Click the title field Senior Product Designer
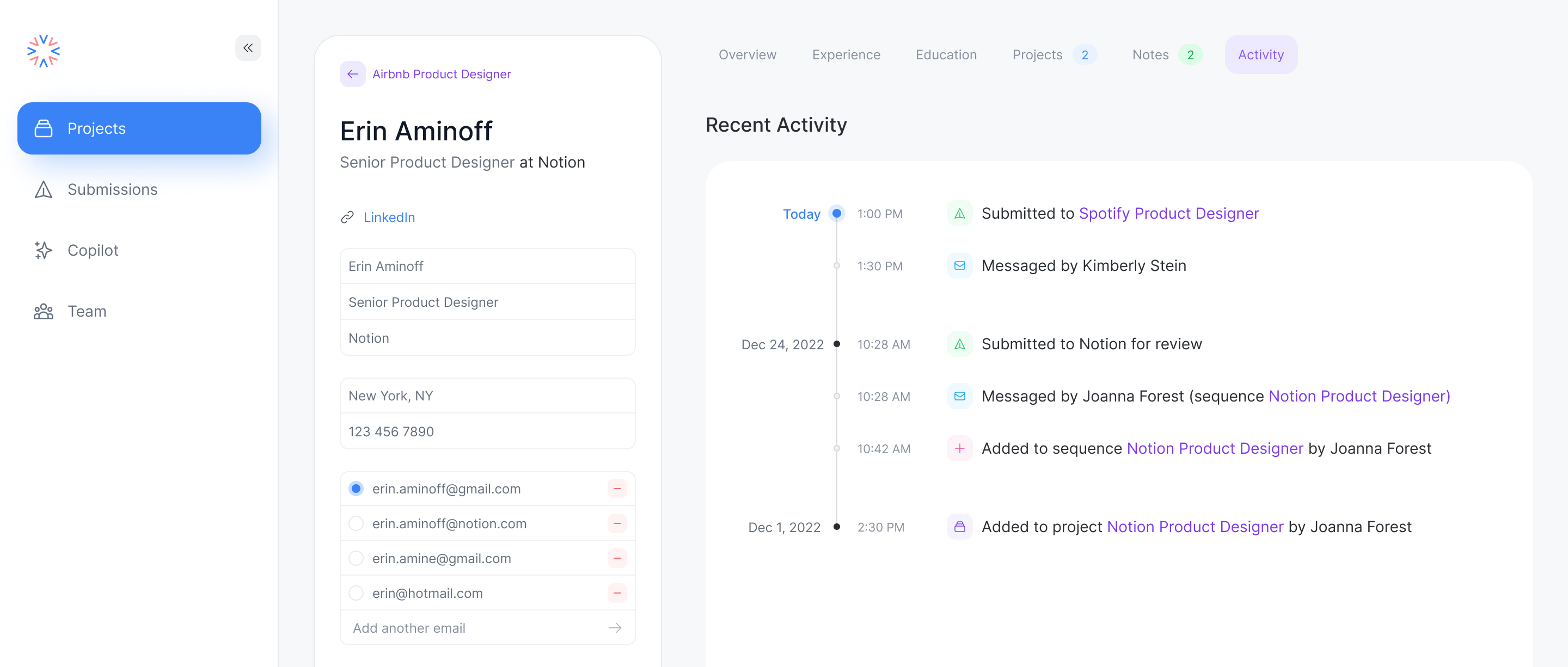Image resolution: width=1568 pixels, height=667 pixels. pyautogui.click(x=488, y=302)
